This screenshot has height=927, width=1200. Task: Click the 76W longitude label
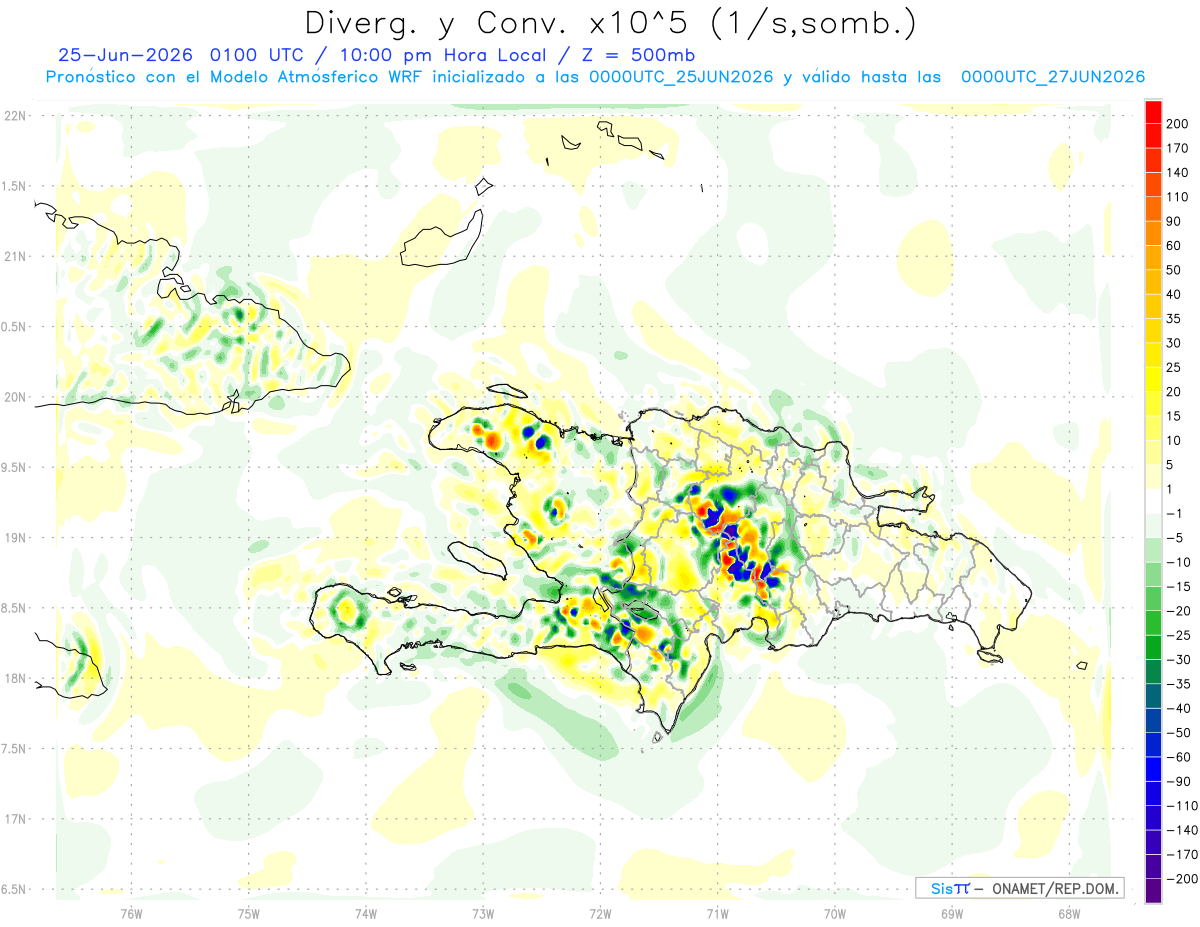(x=131, y=913)
